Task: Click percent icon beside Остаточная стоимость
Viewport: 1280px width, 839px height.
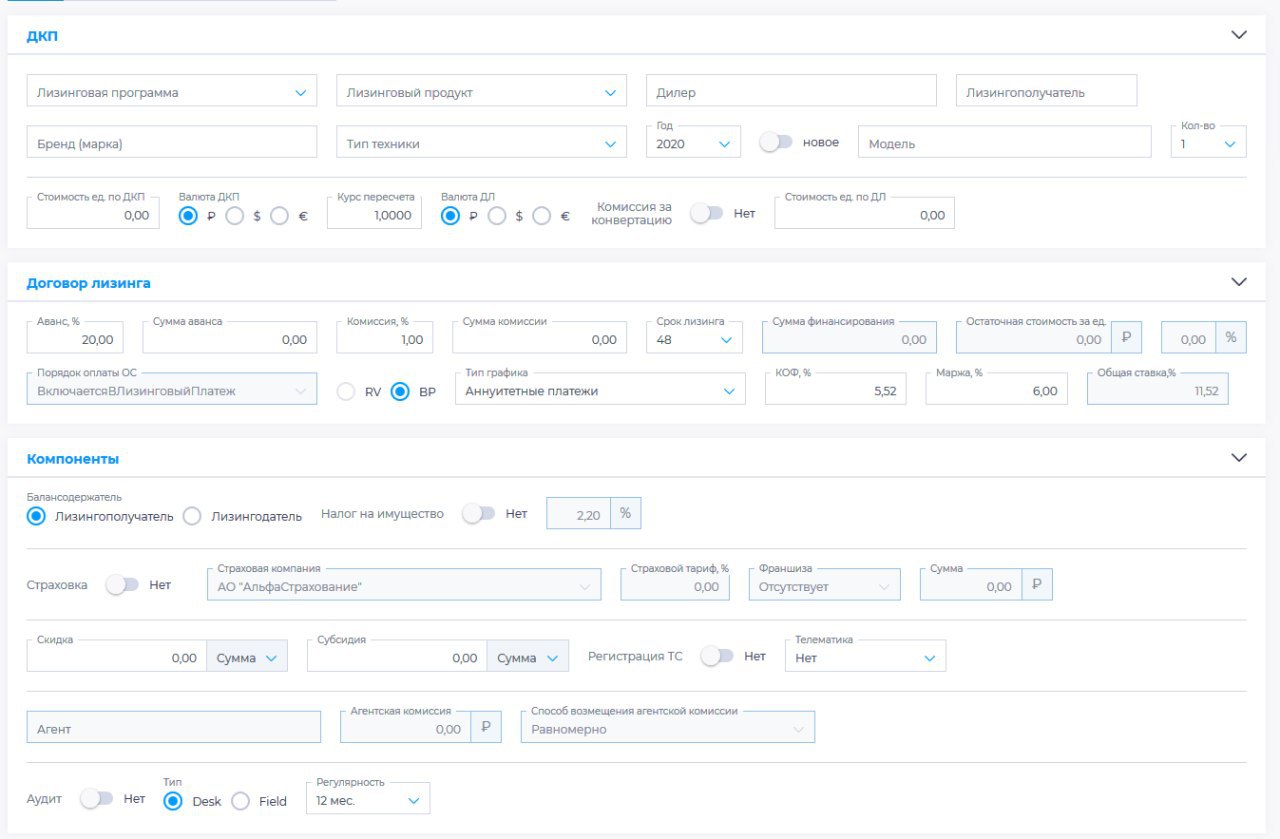Action: 1230,338
